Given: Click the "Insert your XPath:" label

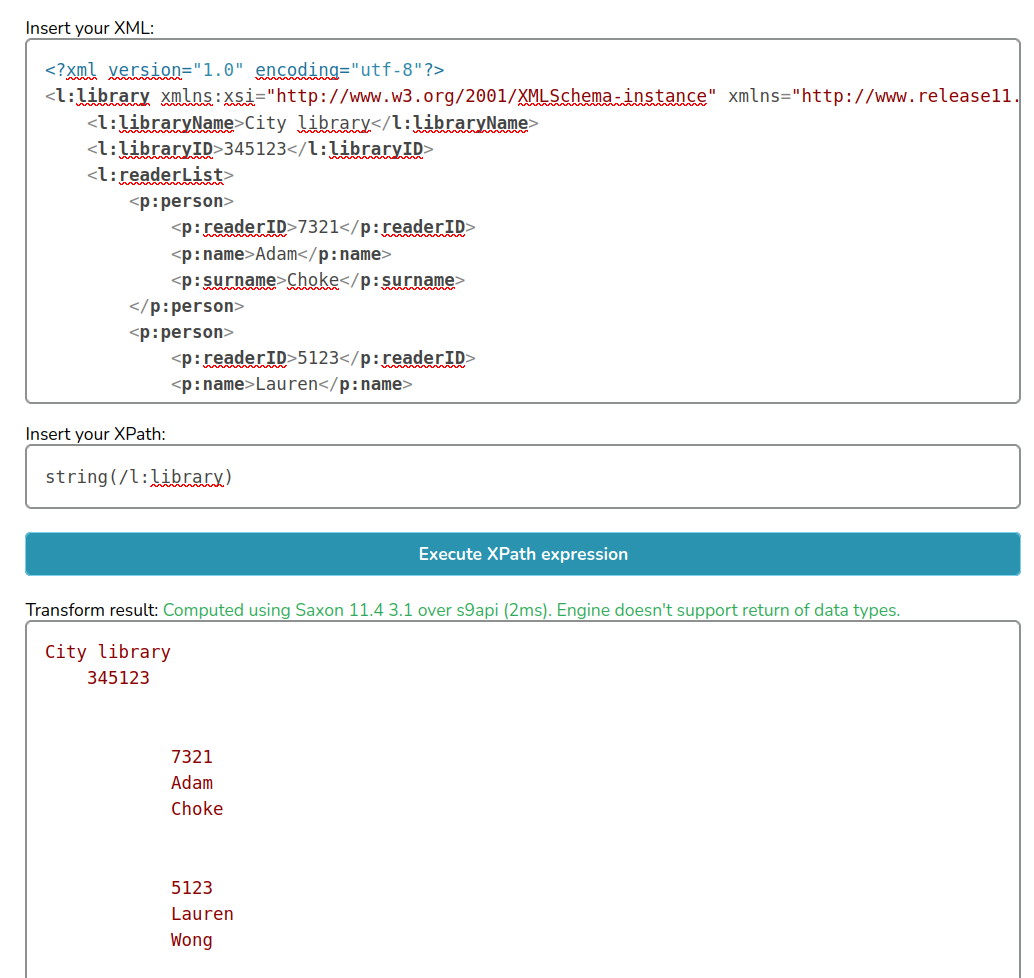Looking at the screenshot, I should pyautogui.click(x=95, y=434).
